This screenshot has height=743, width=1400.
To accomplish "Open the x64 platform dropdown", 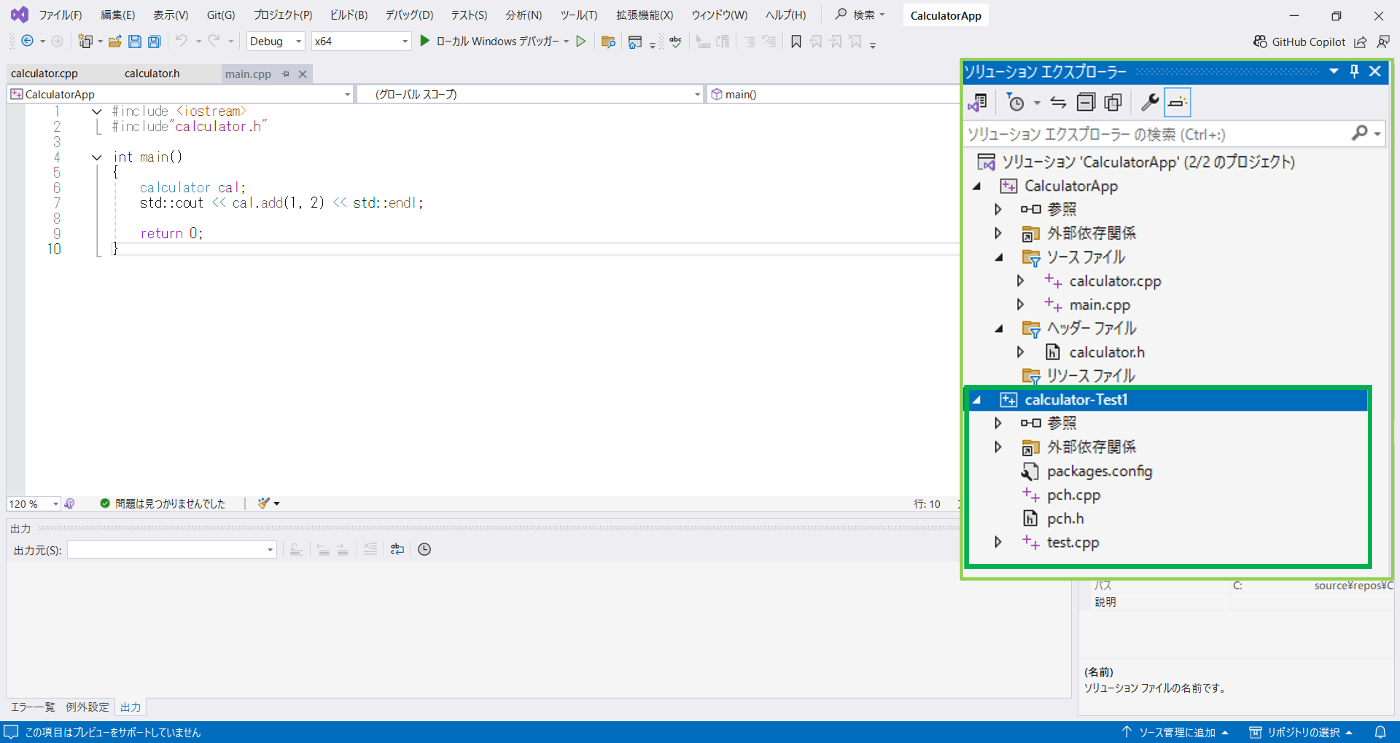I will tap(361, 41).
